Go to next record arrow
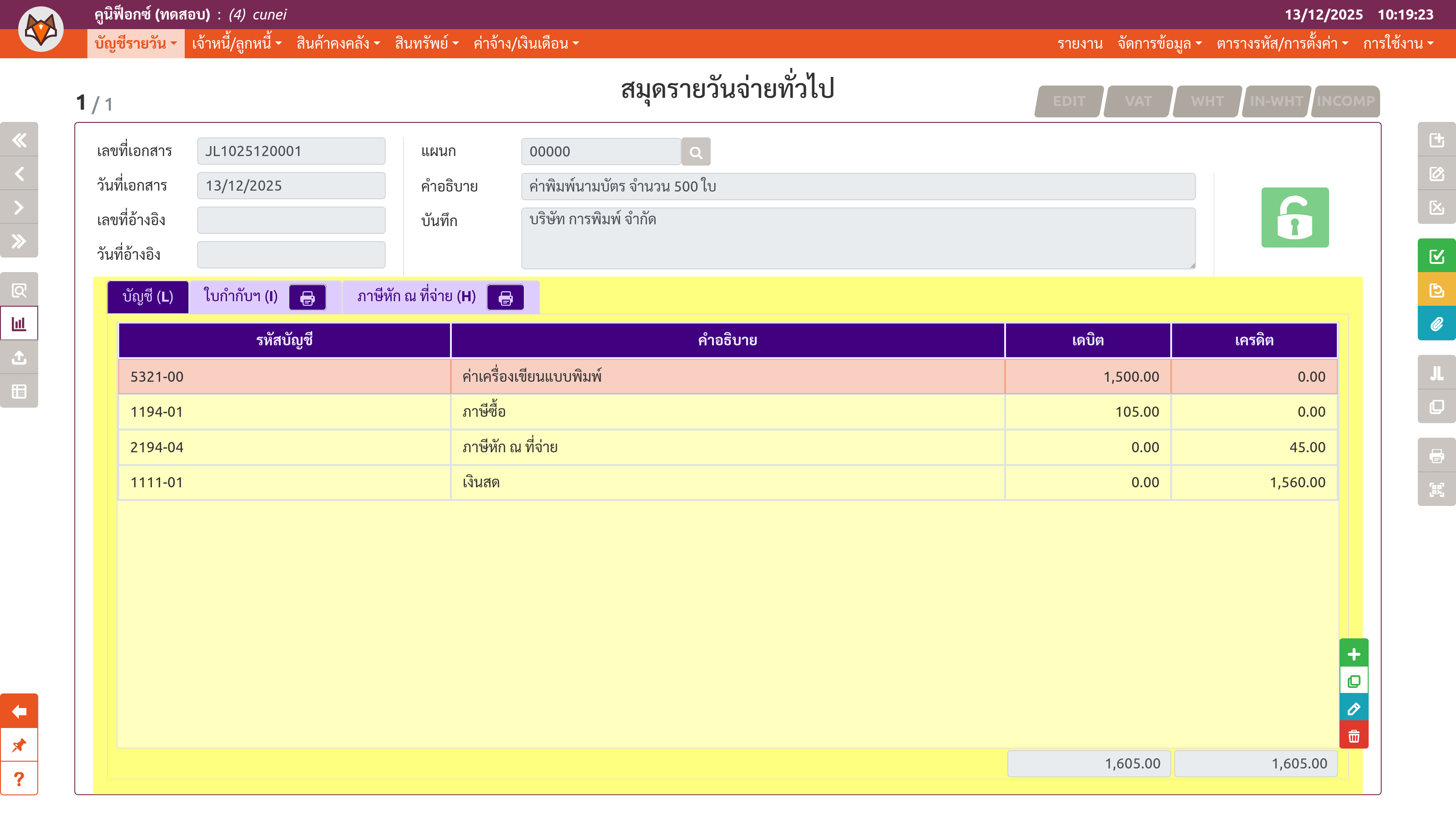1456x819 pixels. (x=19, y=207)
